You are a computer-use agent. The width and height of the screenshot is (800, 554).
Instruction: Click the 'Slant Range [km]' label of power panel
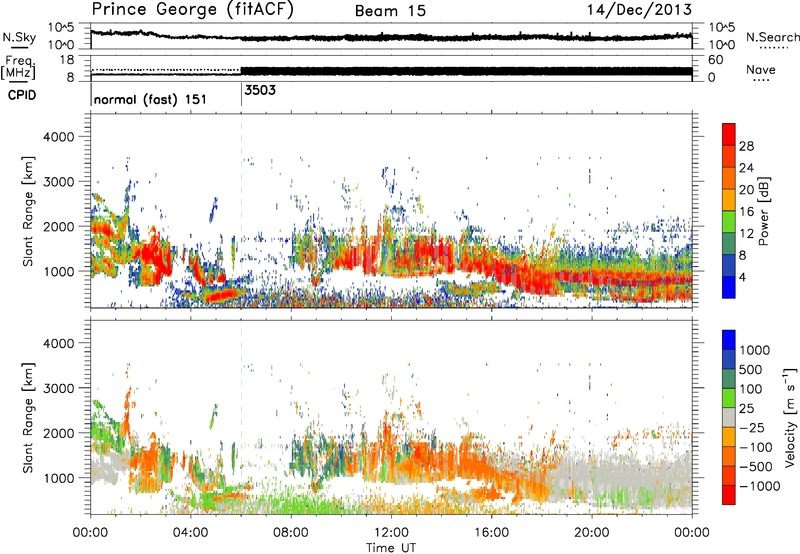click(x=28, y=211)
